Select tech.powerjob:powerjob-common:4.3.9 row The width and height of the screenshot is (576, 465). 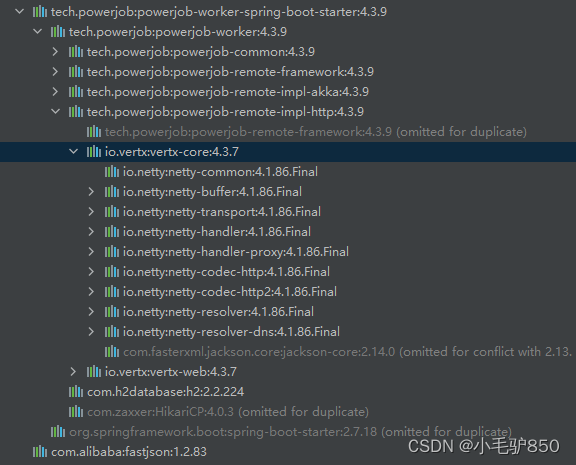pos(288,52)
